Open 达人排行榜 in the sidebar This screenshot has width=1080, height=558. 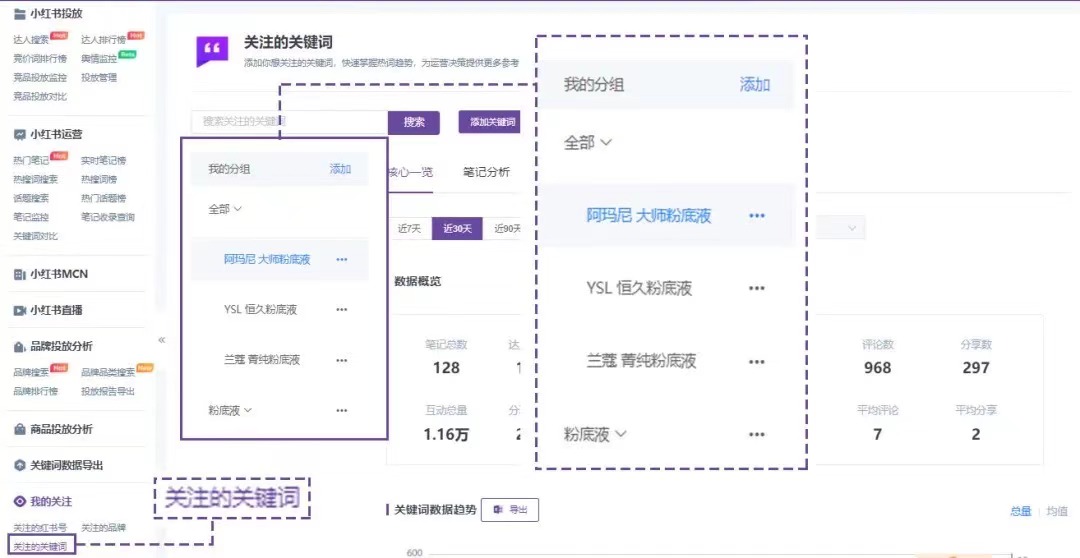point(103,40)
